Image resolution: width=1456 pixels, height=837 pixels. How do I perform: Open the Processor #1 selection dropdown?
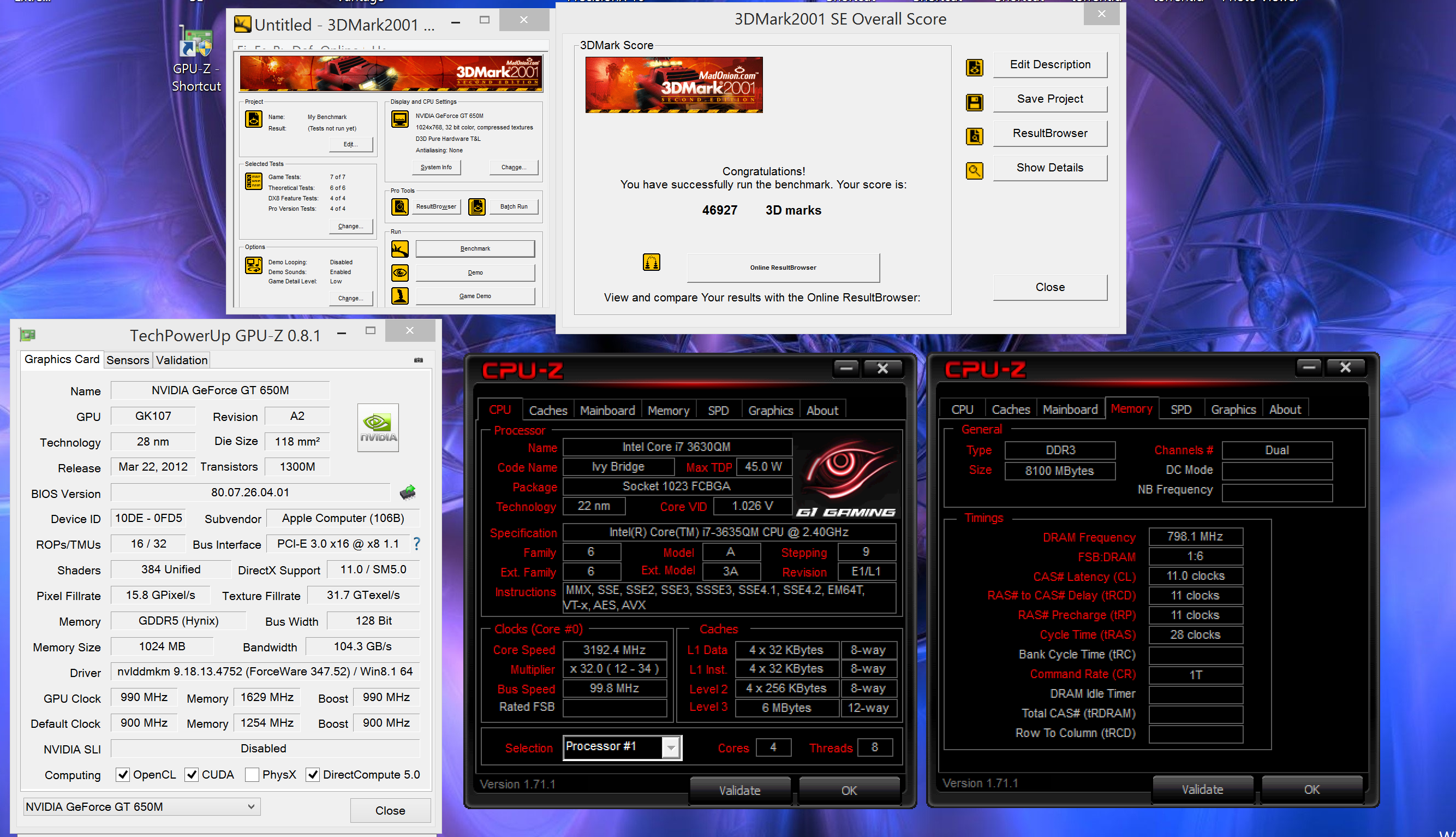pos(622,747)
